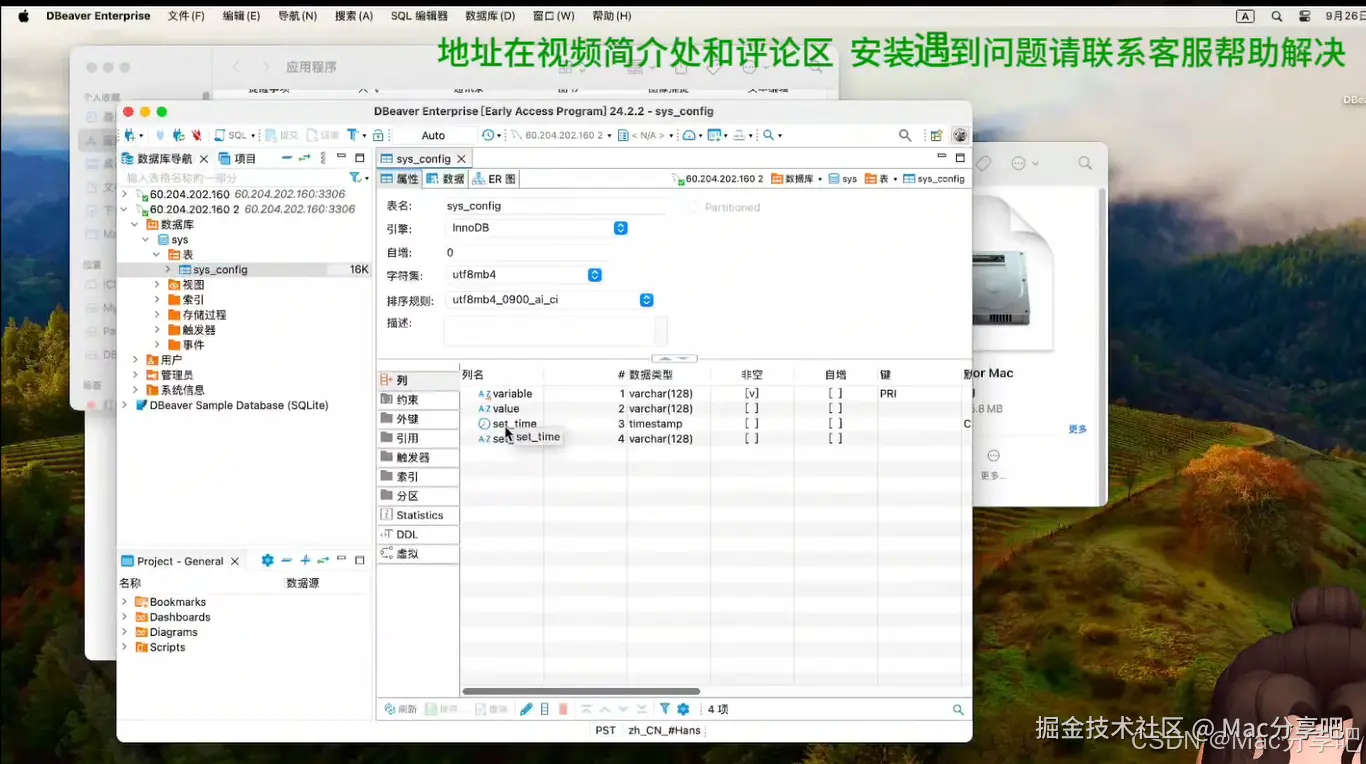Image resolution: width=1366 pixels, height=764 pixels.
Task: Expand the first 60.204.202.160 connection node
Action: tap(125, 194)
